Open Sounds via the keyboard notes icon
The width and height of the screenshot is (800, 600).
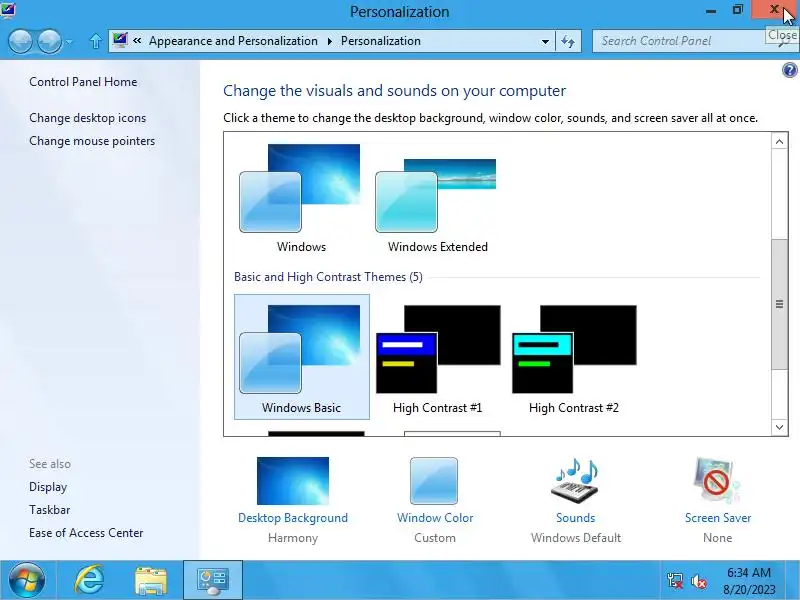coord(575,481)
